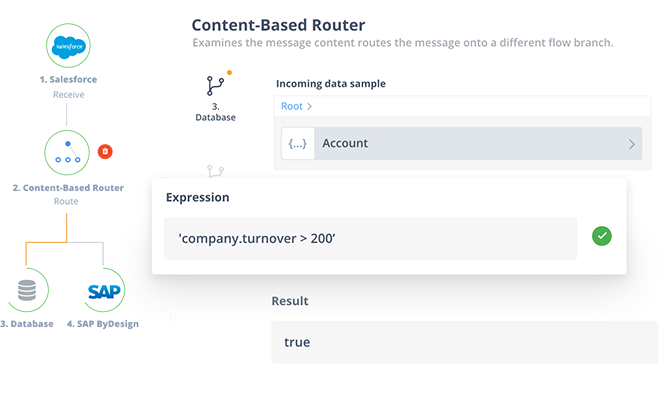
Task: Click the '4. SAP ByDesign' label
Action: click(103, 323)
